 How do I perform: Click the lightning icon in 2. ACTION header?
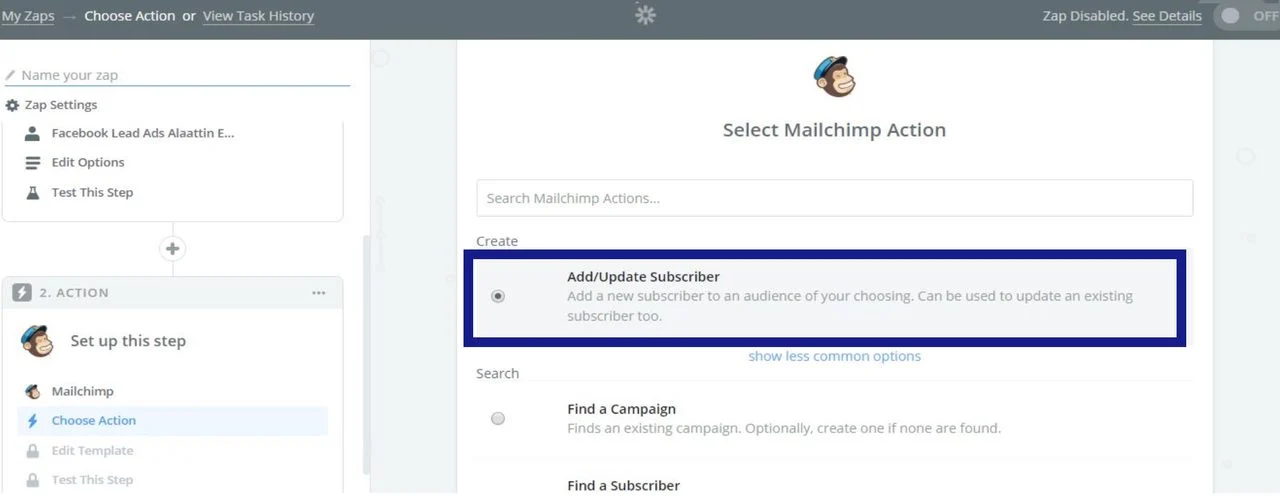(22, 292)
